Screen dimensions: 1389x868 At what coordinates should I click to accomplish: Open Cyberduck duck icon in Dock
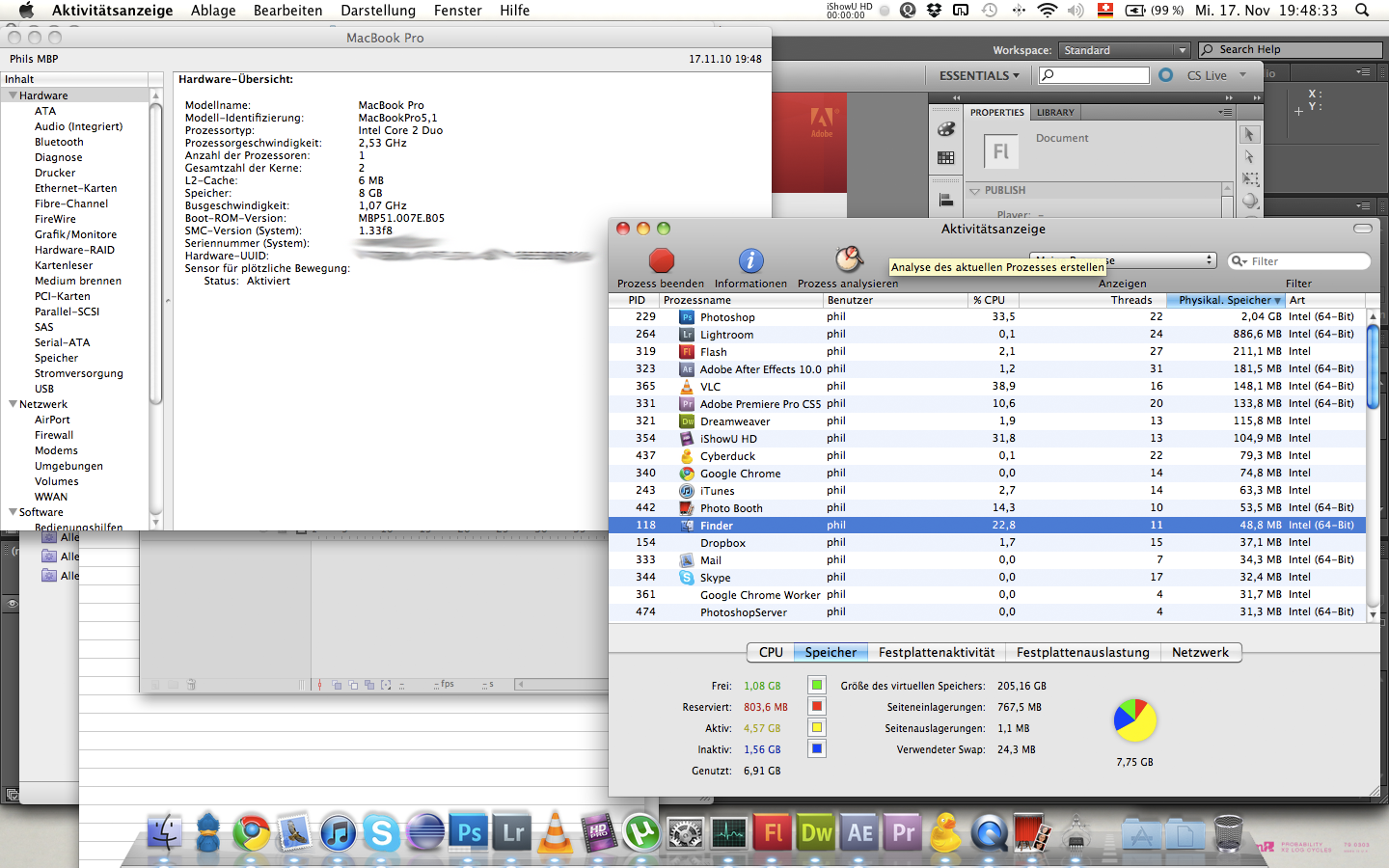[x=946, y=832]
